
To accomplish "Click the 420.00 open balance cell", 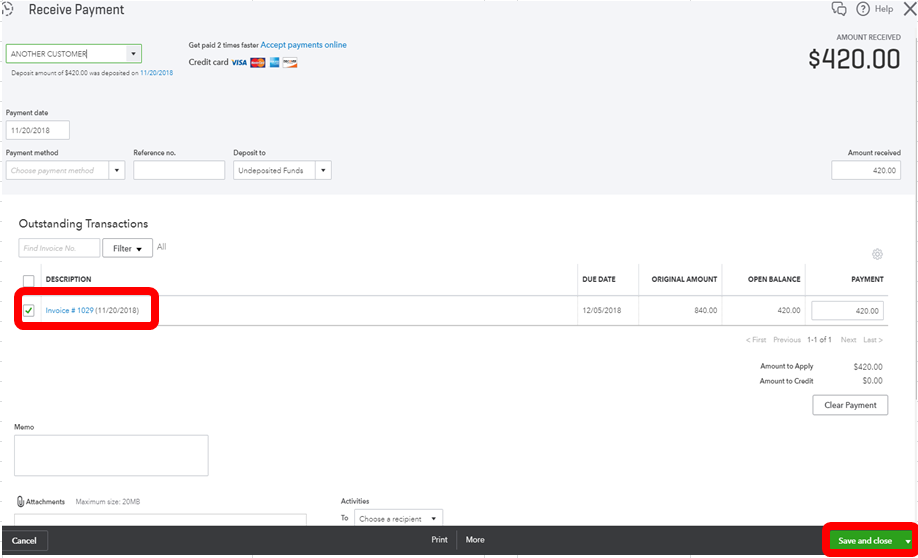I will (789, 310).
